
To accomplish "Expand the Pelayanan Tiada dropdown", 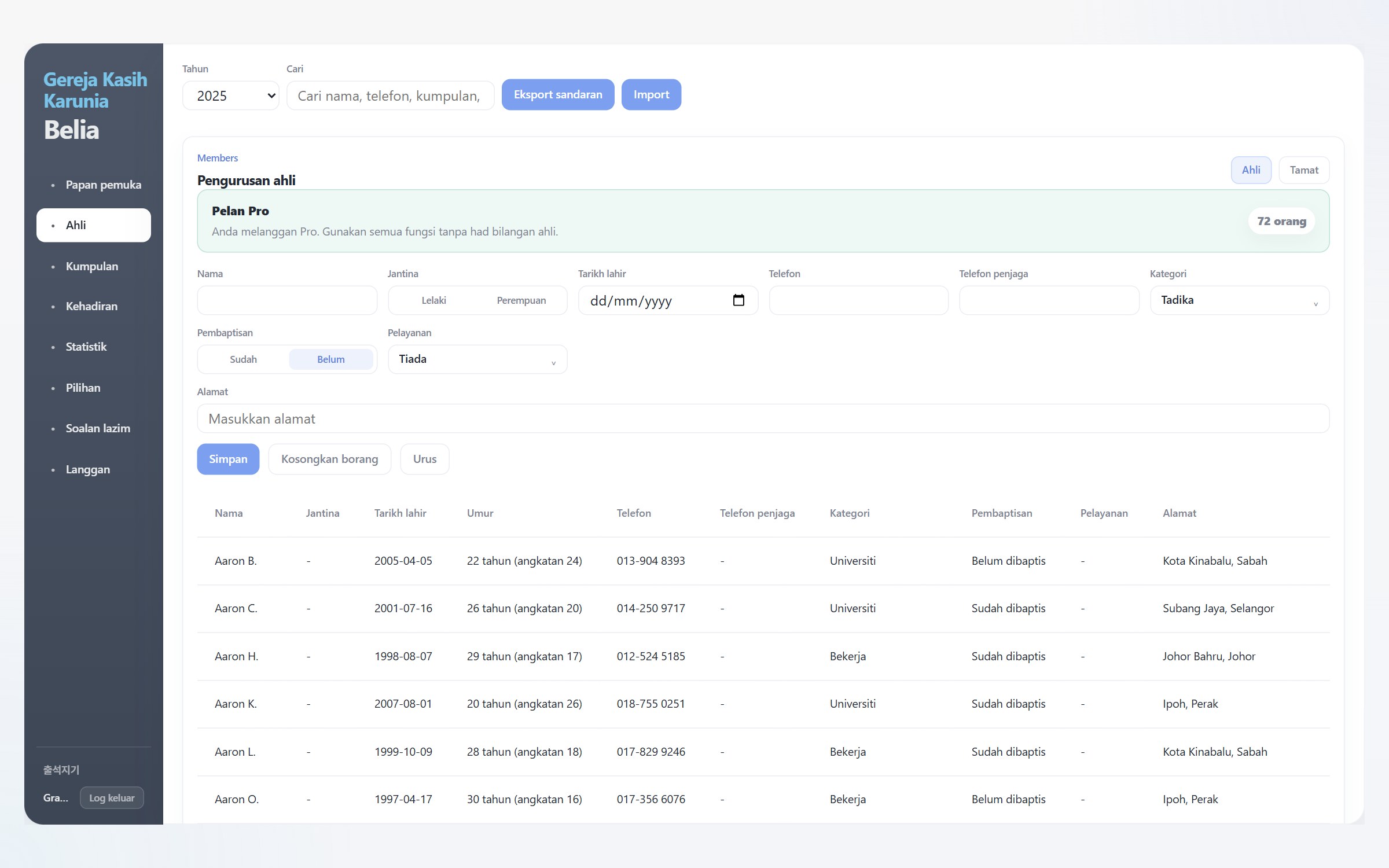I will pos(477,359).
